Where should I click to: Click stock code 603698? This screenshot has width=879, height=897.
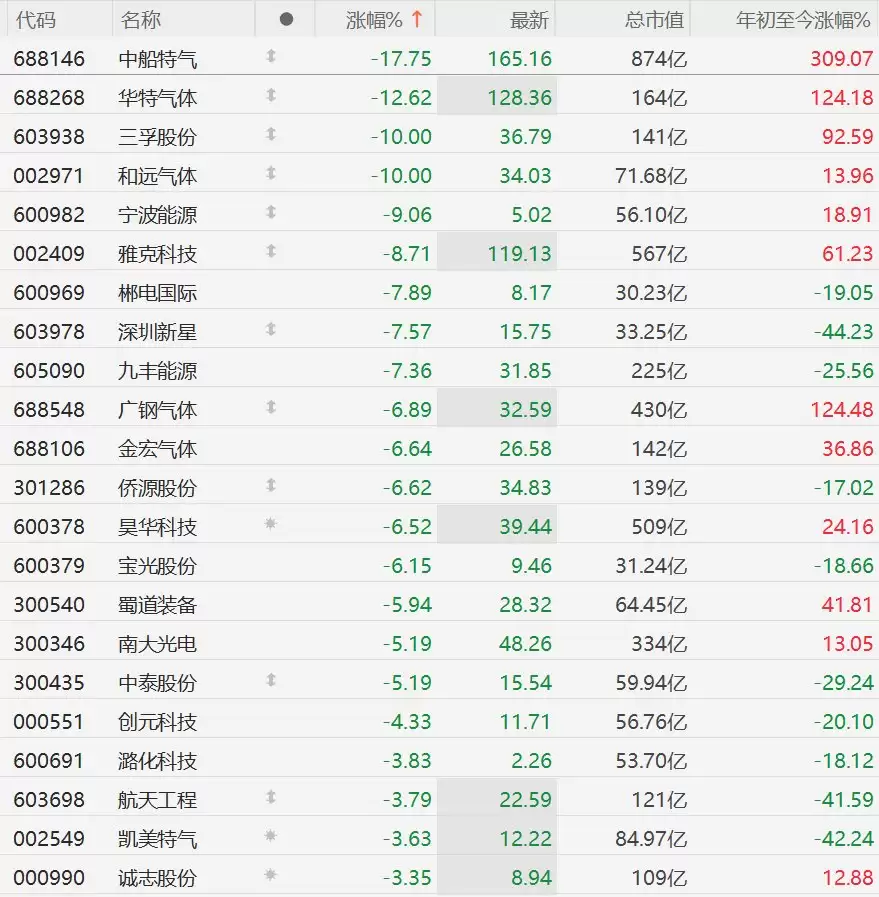[49, 800]
